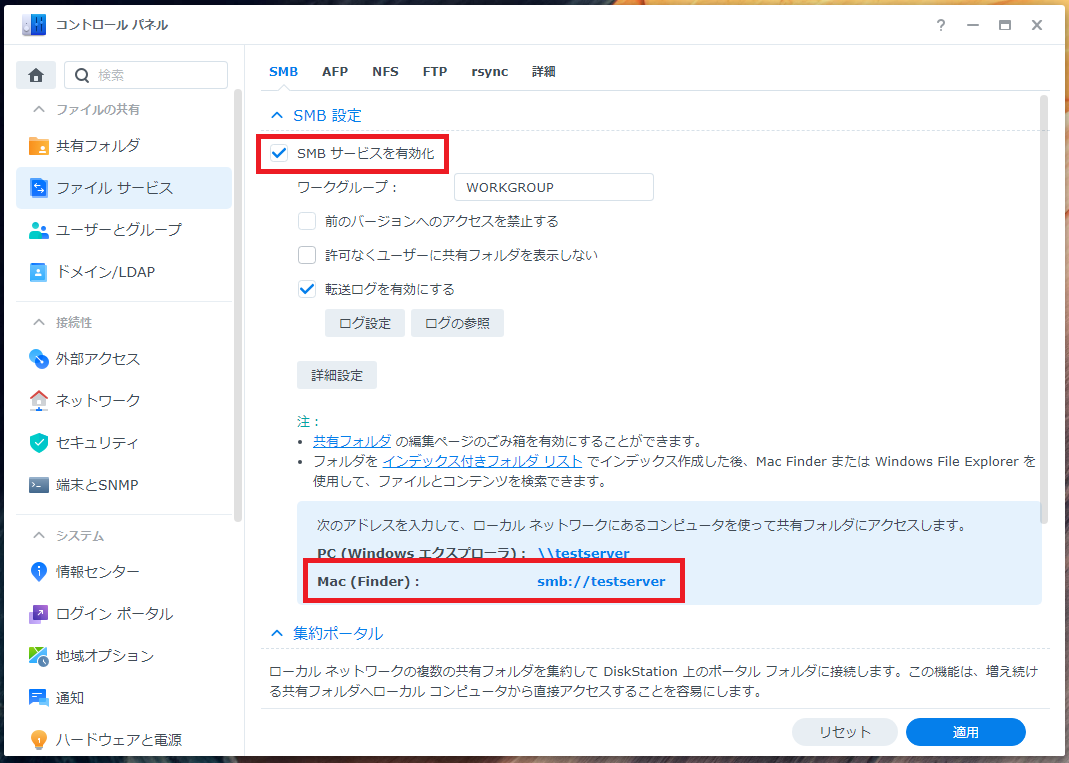The image size is (1069, 763).
Task: Switch to the rsync tab
Action: coord(490,72)
